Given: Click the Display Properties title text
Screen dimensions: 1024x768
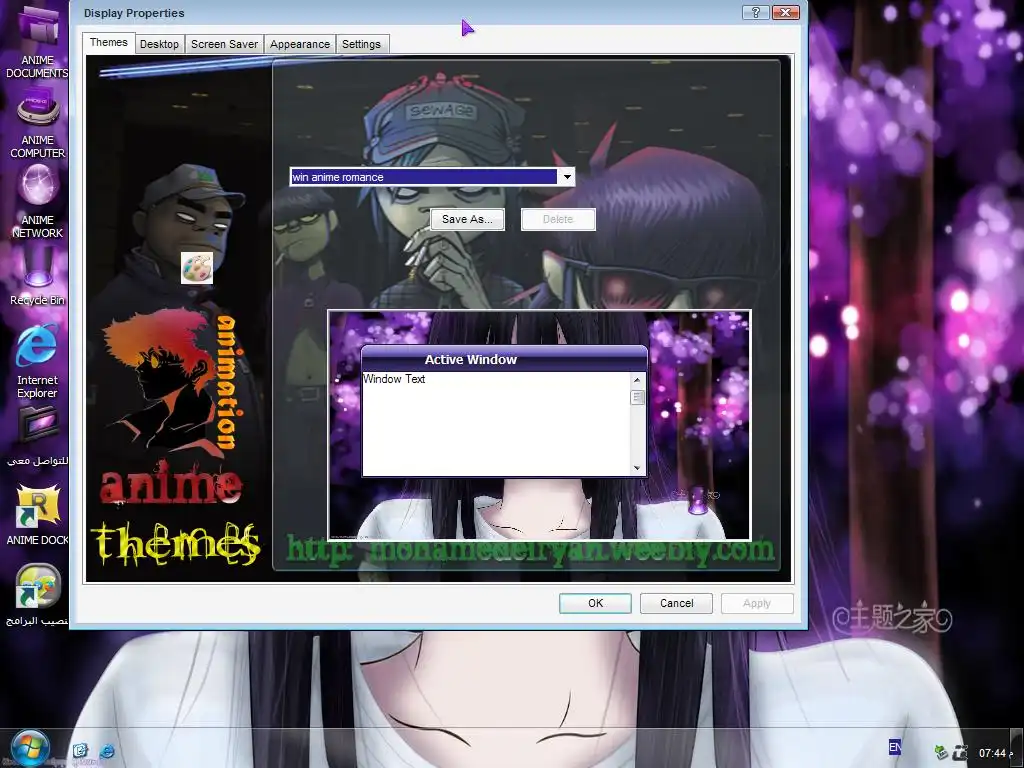Looking at the screenshot, I should tap(134, 13).
